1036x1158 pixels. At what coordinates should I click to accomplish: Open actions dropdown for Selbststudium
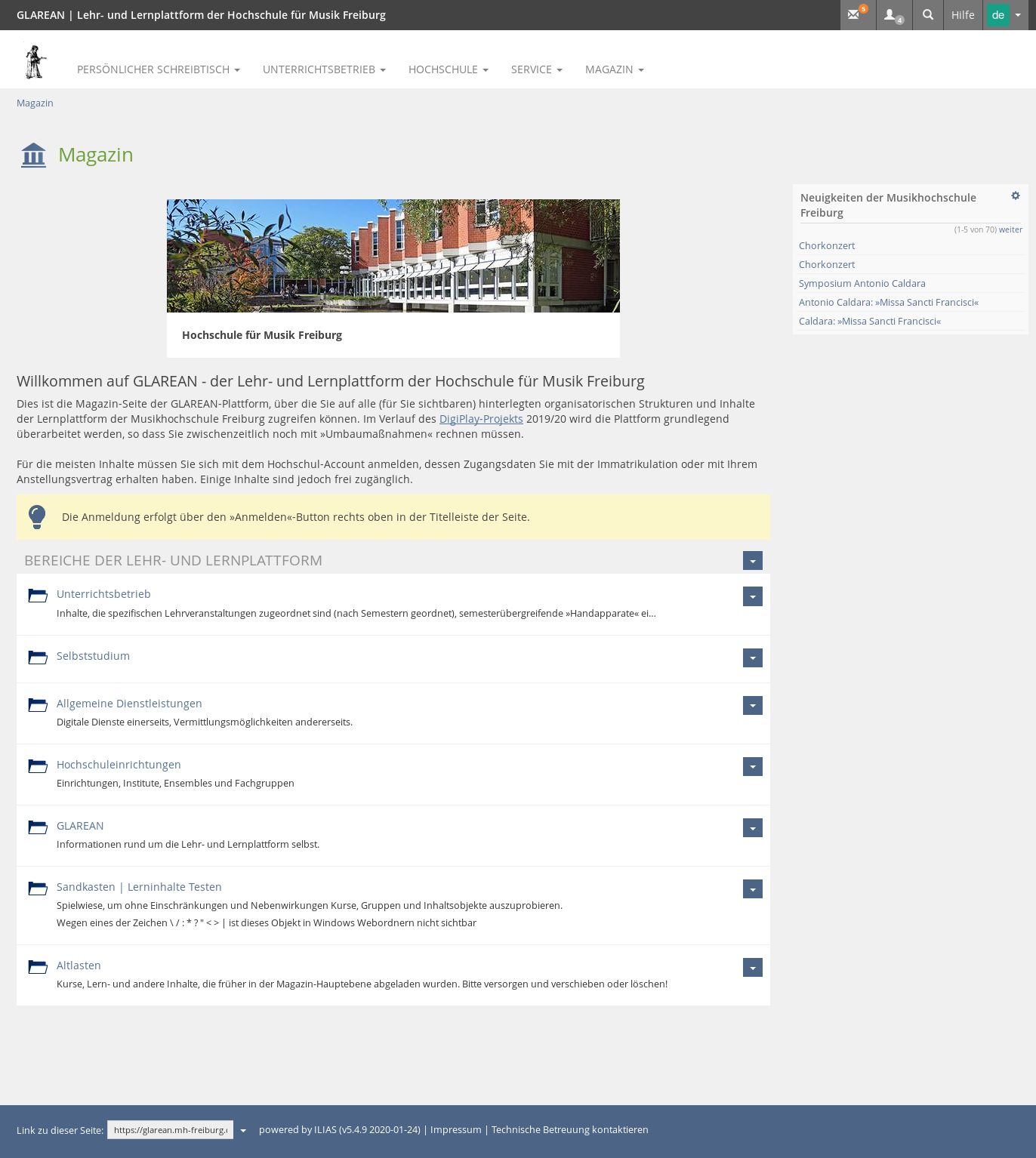pos(753,658)
